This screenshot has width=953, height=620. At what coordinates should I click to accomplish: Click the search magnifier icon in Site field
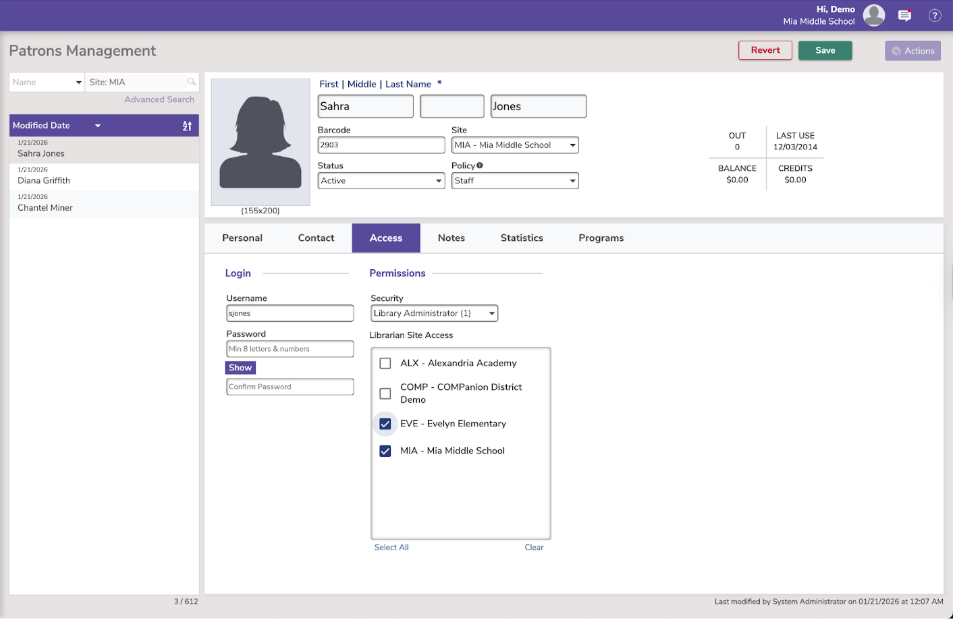tap(191, 82)
